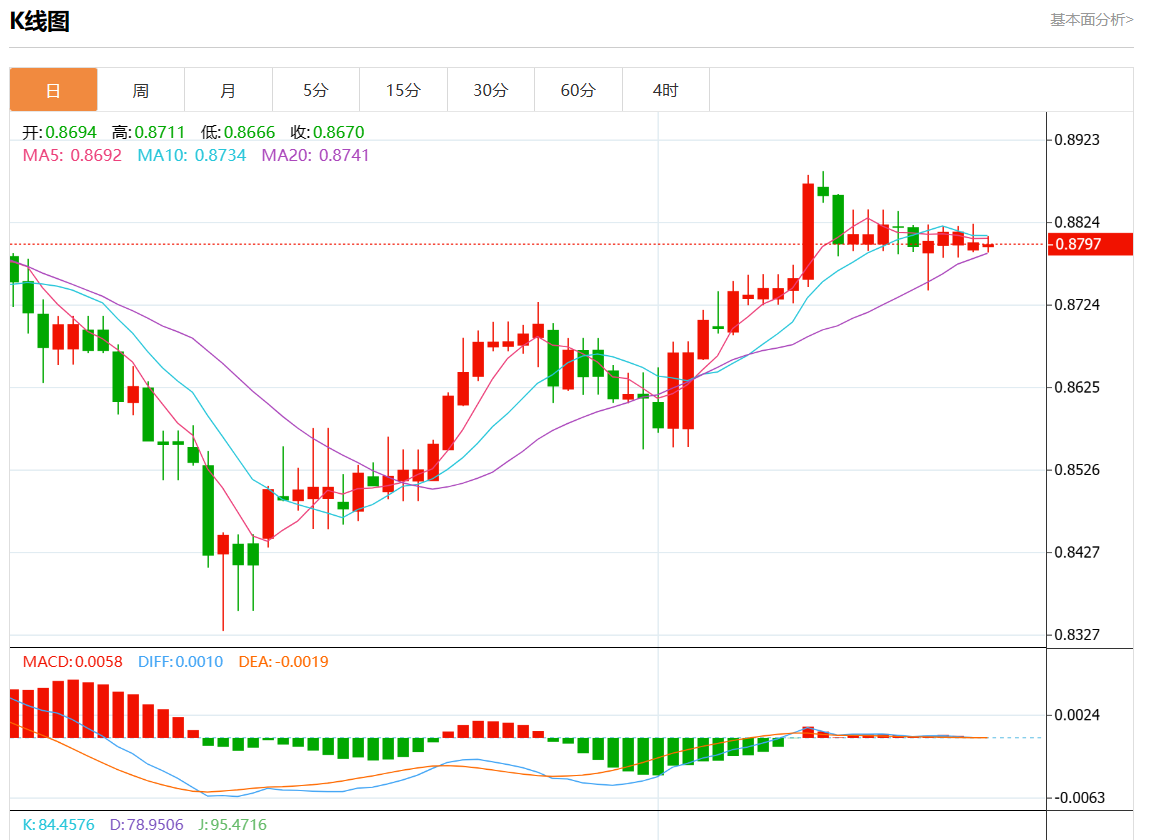This screenshot has width=1165, height=840.
Task: Select the 周 weekly chart tab
Action: [141, 90]
